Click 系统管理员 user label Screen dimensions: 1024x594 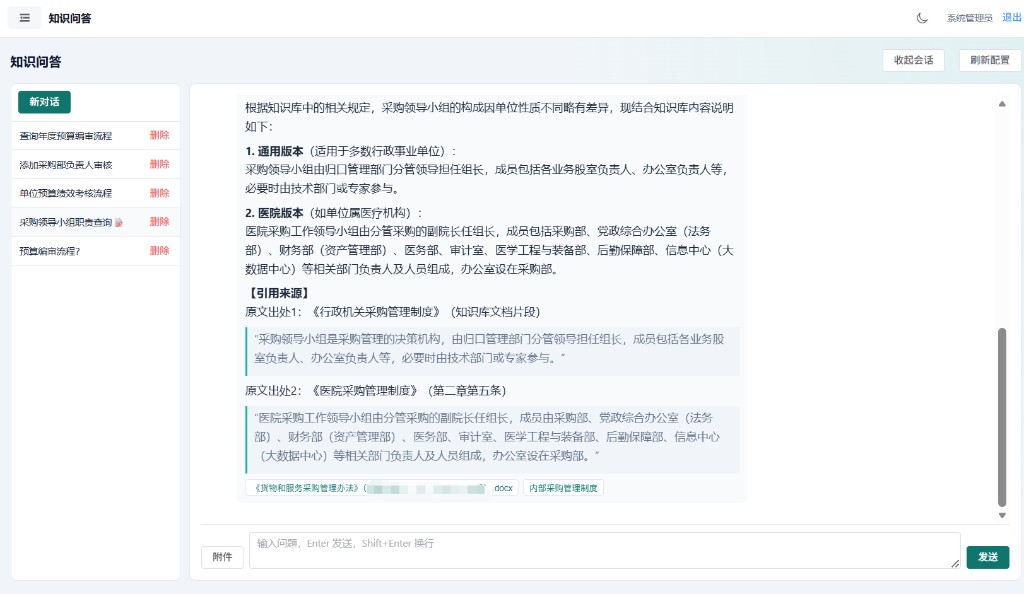pyautogui.click(x=970, y=18)
